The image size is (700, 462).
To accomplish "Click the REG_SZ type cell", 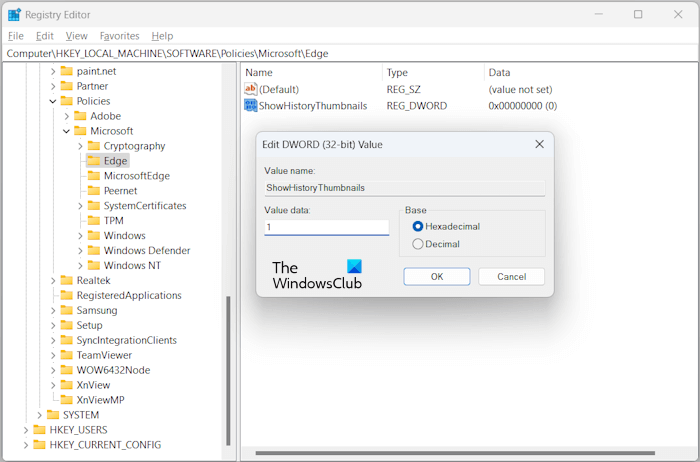I will 403,89.
